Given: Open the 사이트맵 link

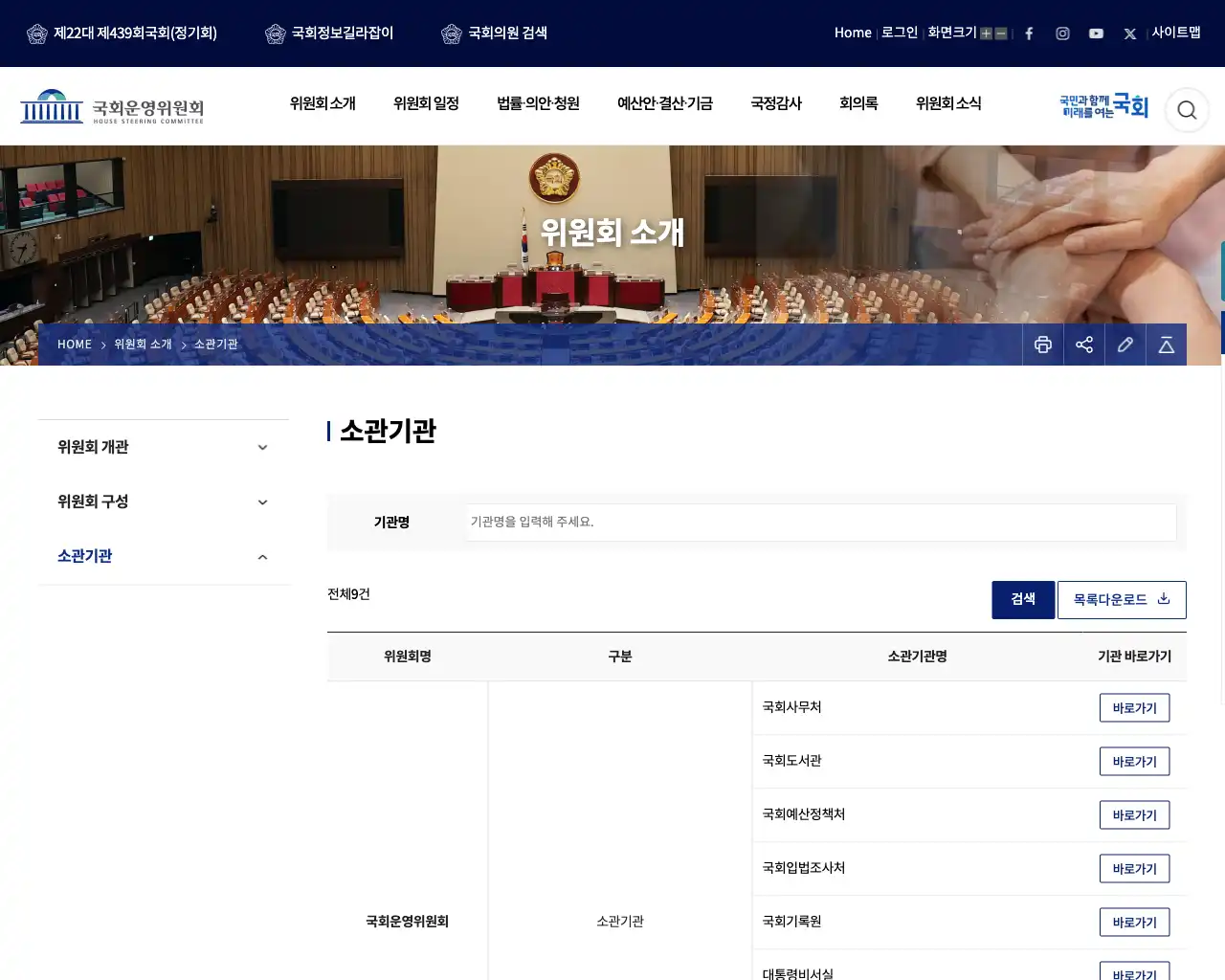Looking at the screenshot, I should [x=1176, y=33].
